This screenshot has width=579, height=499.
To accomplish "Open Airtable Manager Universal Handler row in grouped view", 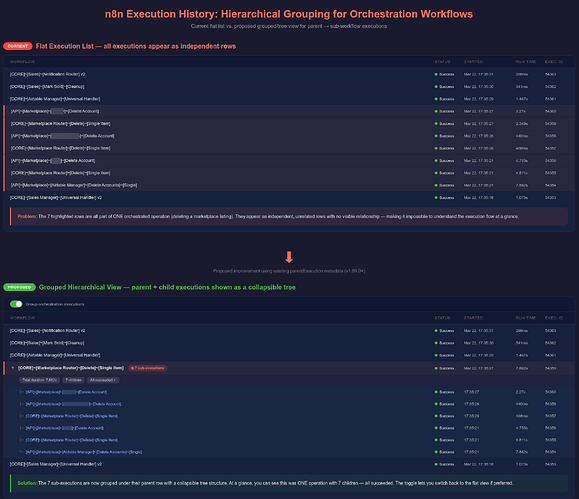I will tap(289, 355).
